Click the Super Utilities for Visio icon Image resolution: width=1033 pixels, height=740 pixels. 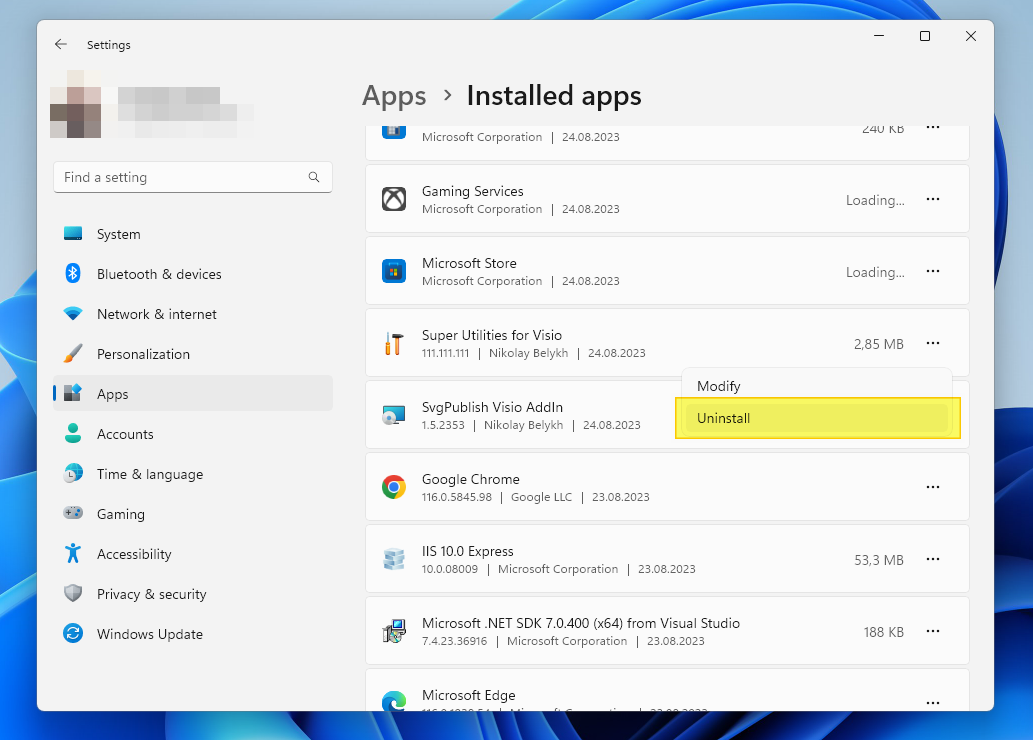[394, 343]
